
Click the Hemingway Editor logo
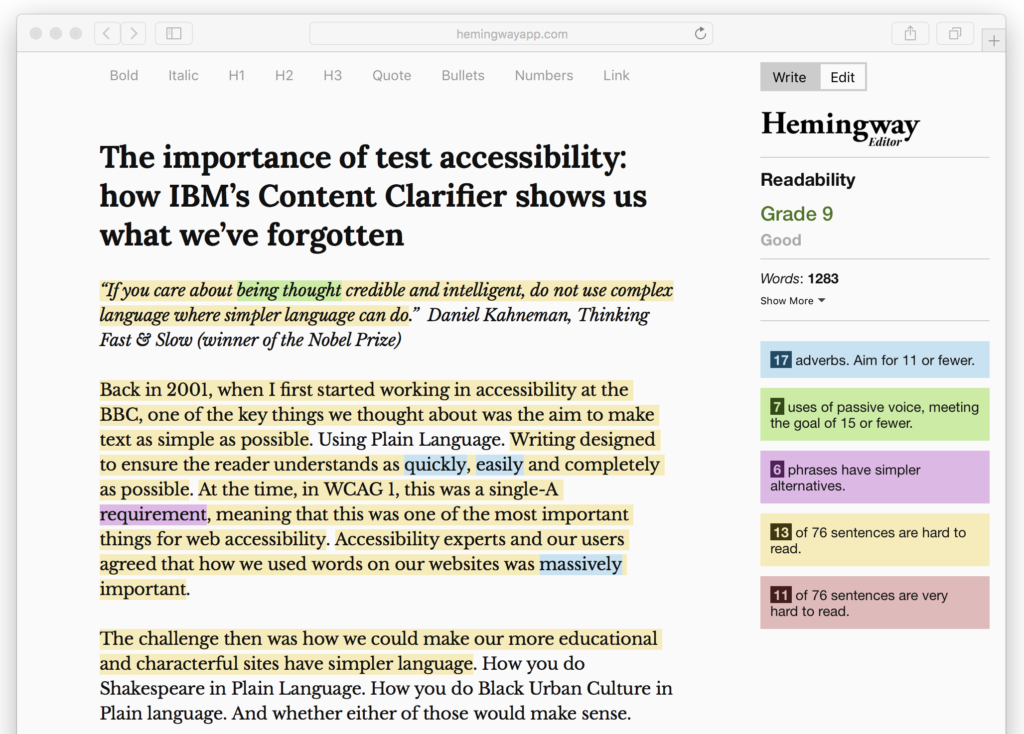pos(840,127)
